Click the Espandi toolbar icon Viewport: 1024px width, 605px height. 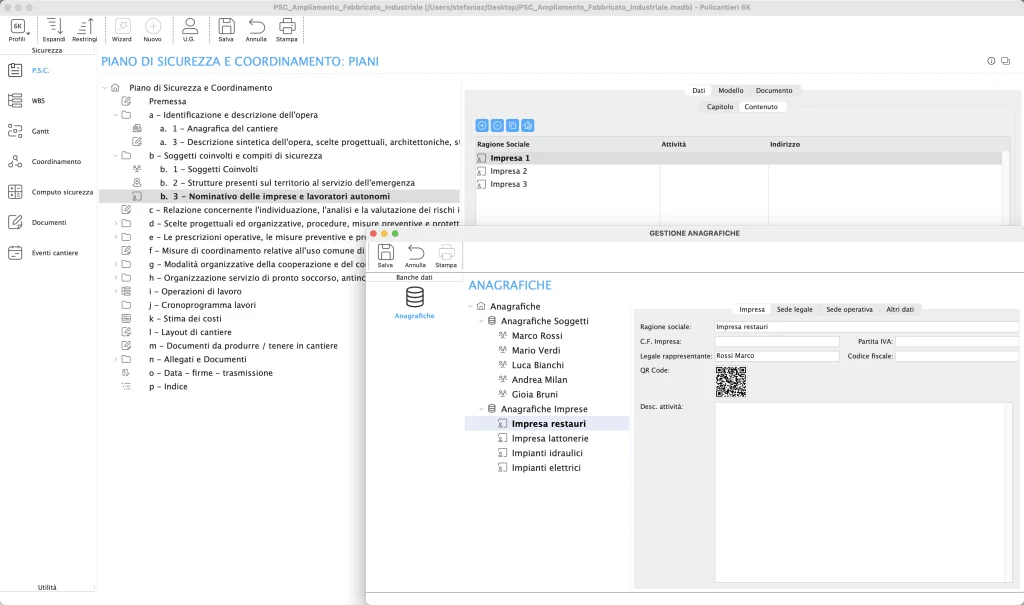coord(54,27)
